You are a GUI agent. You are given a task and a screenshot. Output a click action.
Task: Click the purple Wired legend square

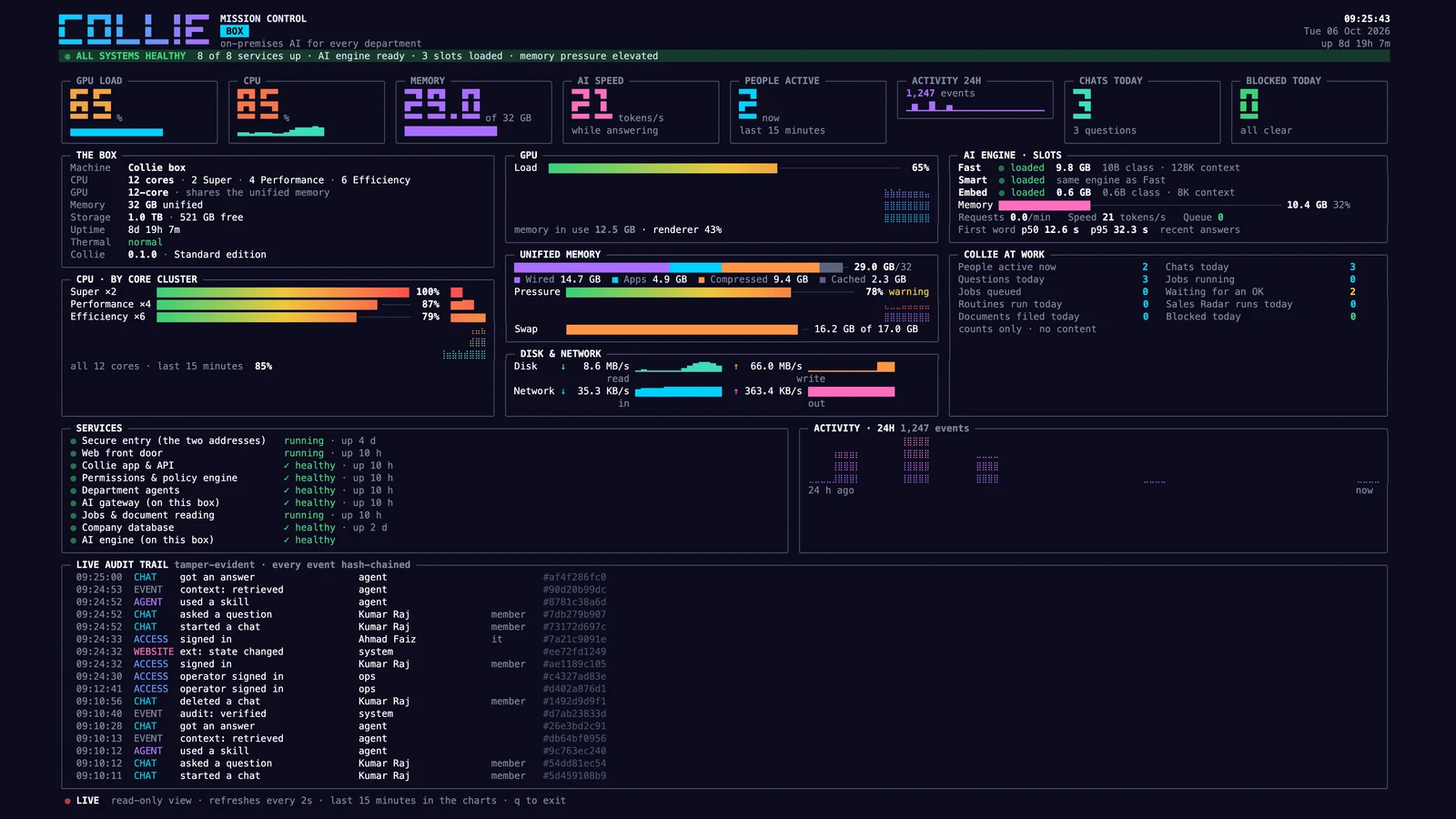[x=518, y=280]
